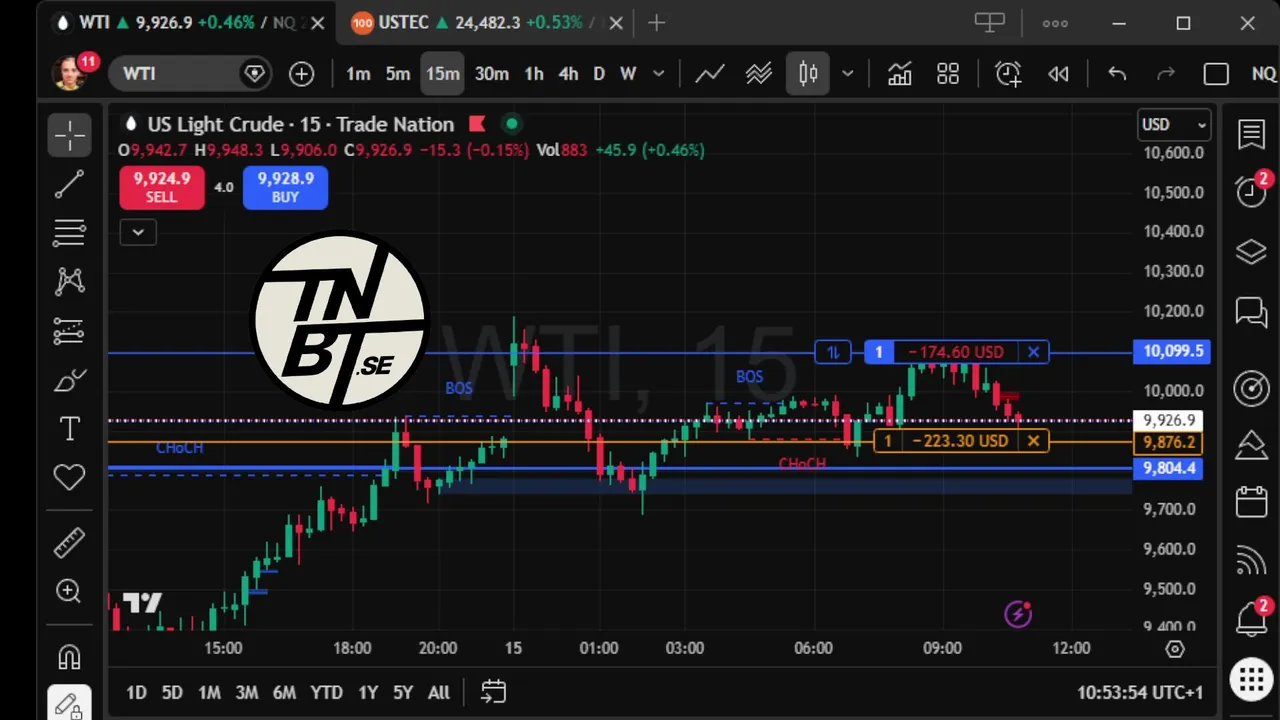Select the Text annotation tool
This screenshot has width=1280, height=720.
(x=70, y=429)
